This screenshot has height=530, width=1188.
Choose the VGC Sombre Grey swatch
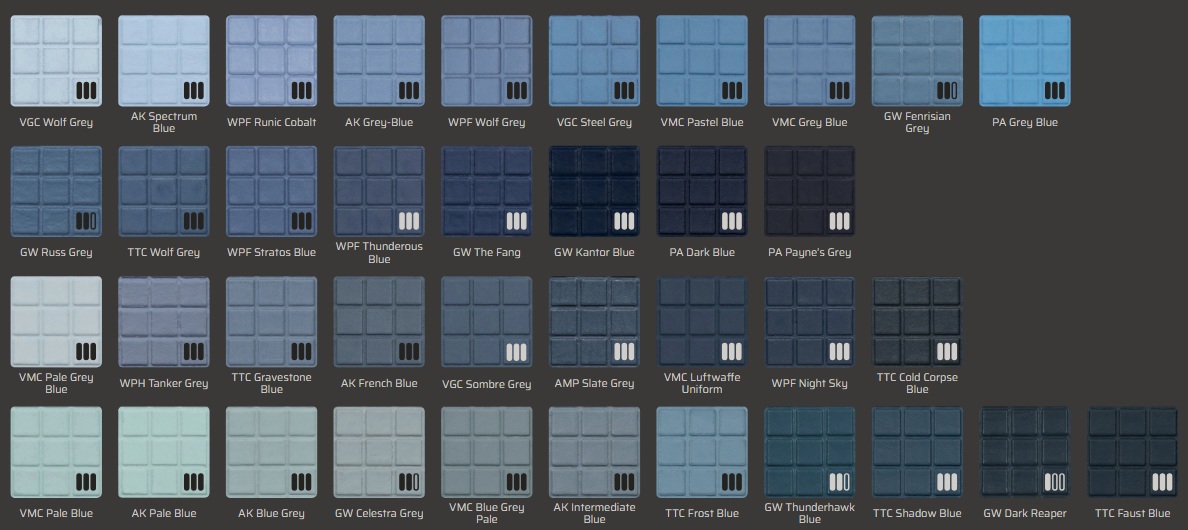click(486, 322)
